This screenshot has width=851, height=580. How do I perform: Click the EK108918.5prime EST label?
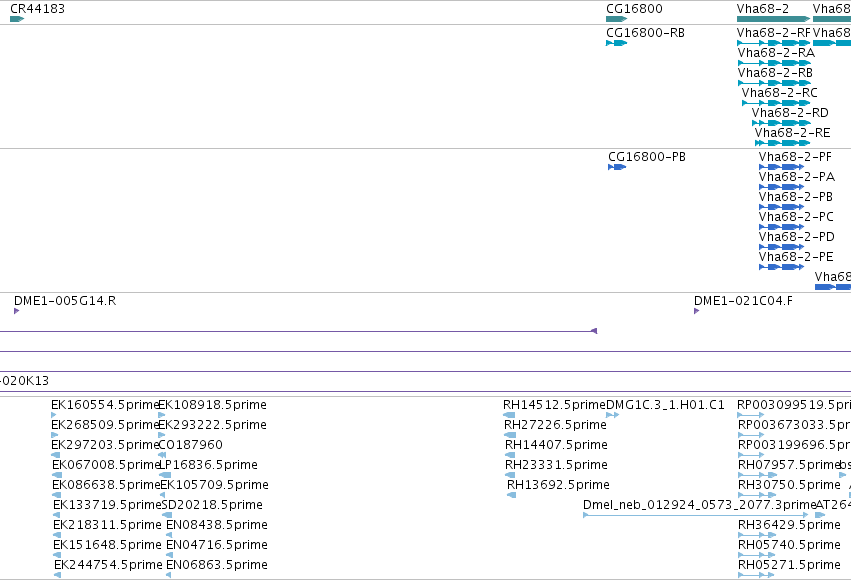point(212,405)
